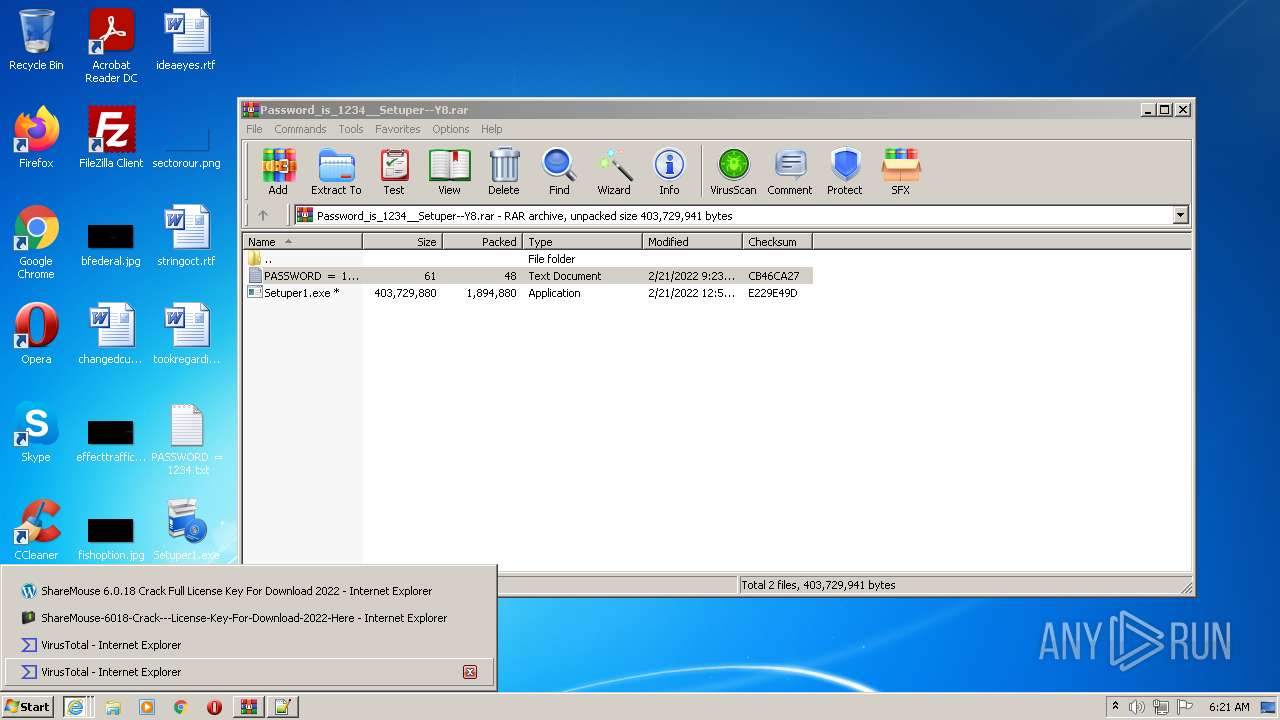Launch Firefox from the desktop
The image size is (1280, 720).
point(36,138)
